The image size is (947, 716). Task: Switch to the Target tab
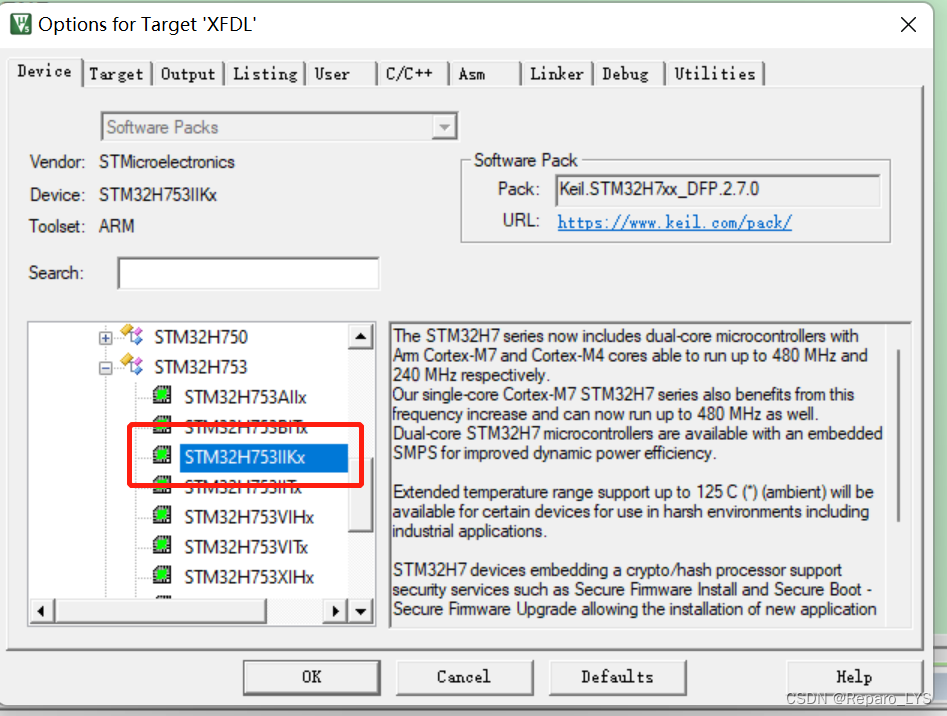[x=116, y=74]
